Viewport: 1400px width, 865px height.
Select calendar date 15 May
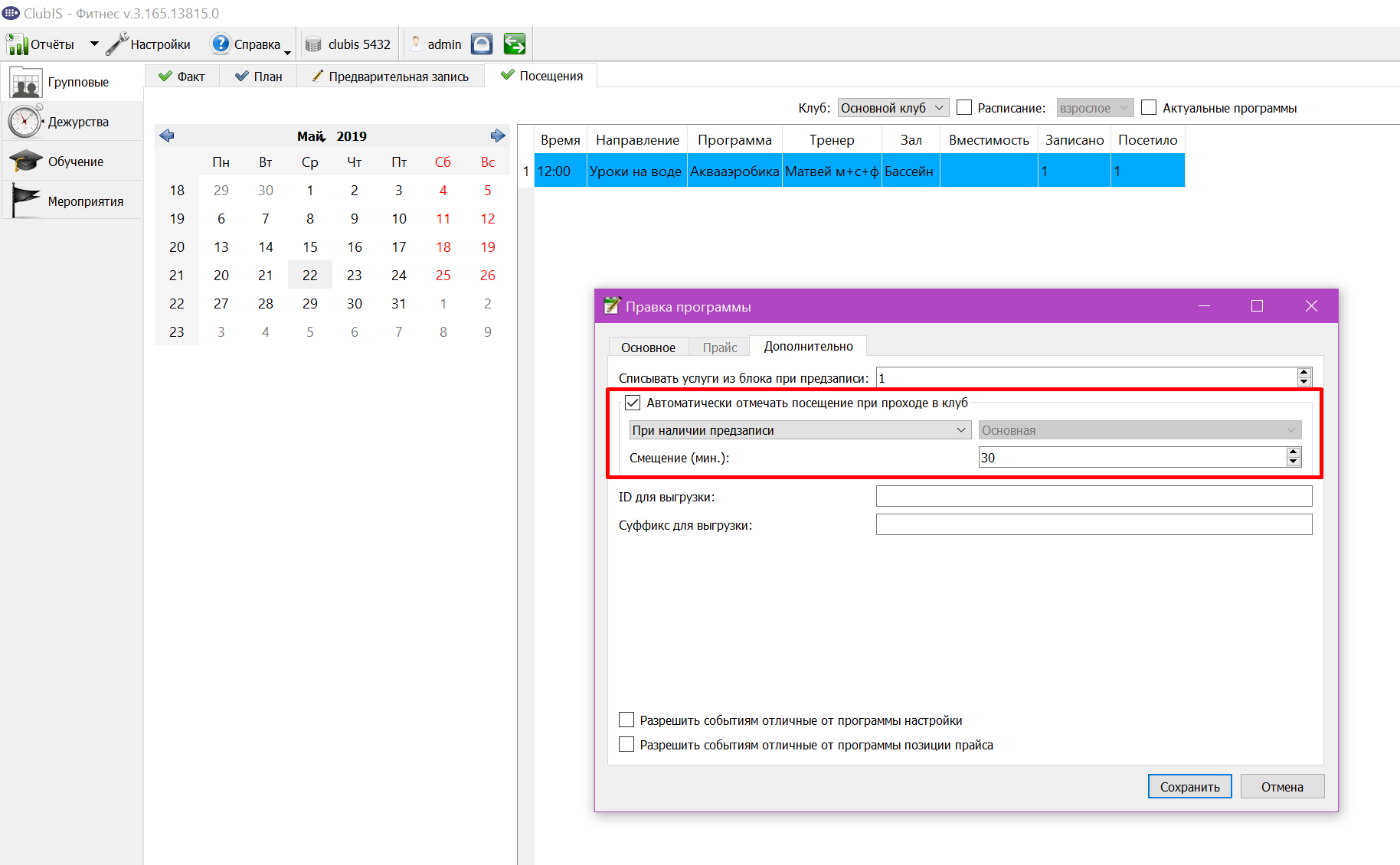[310, 246]
